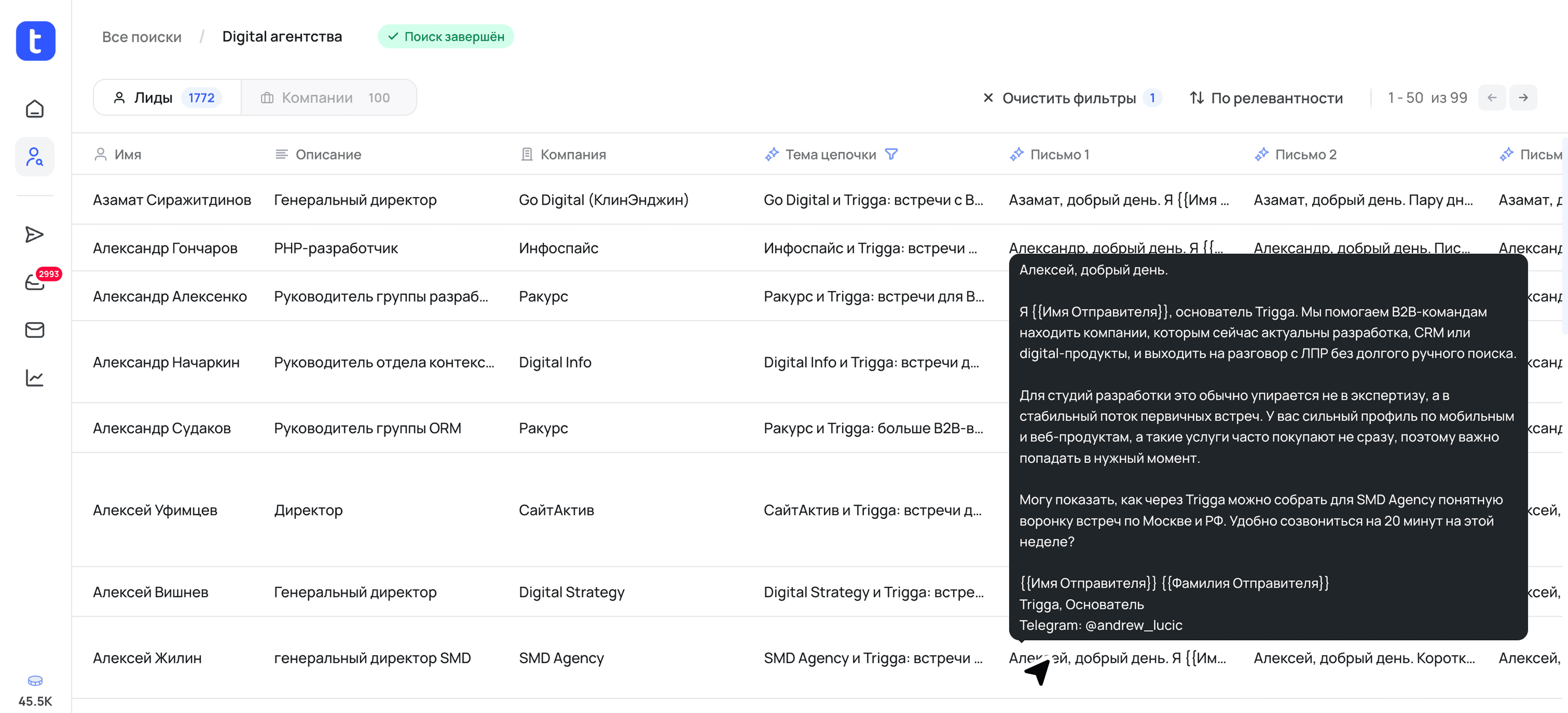This screenshot has width=1568, height=713.
Task: Click the Письмо 2 column header
Action: click(x=1295, y=155)
